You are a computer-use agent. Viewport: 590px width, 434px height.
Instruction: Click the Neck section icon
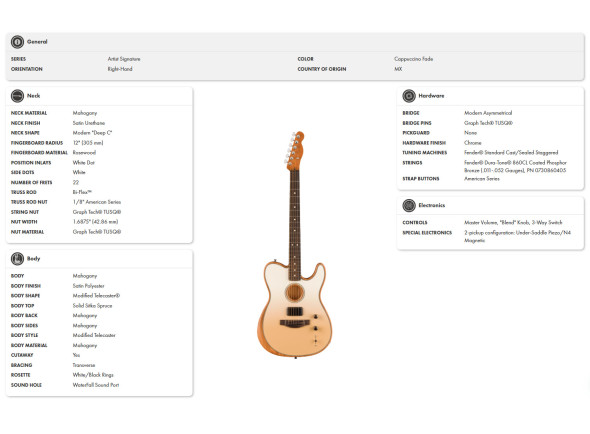[17, 96]
